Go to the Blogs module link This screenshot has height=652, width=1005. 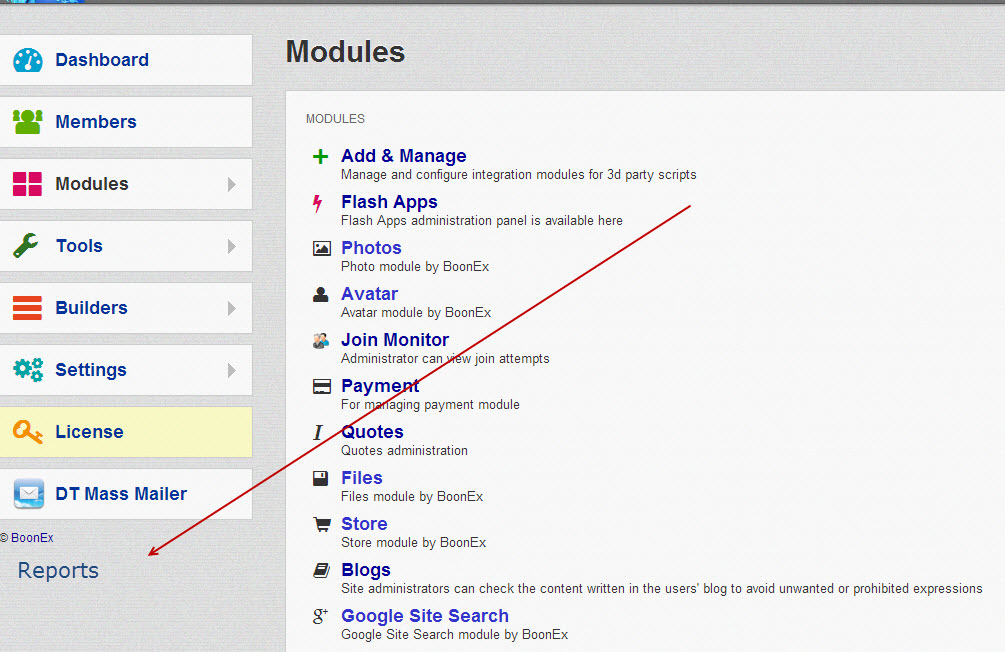click(x=366, y=570)
